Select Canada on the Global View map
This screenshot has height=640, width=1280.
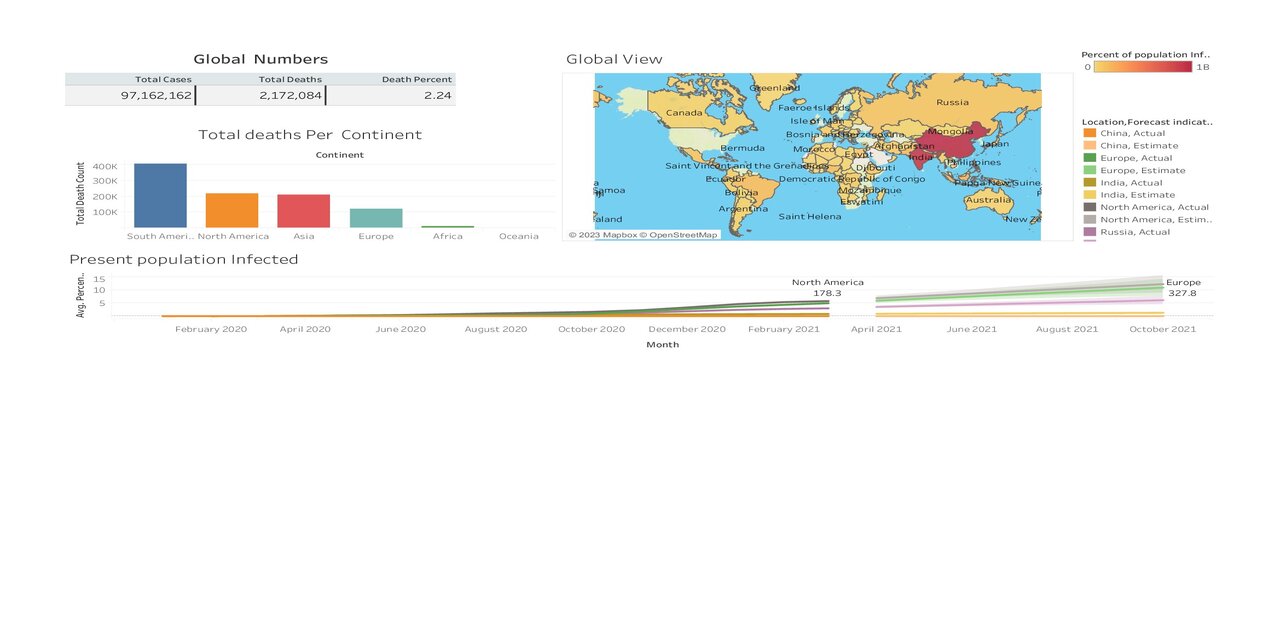click(682, 113)
